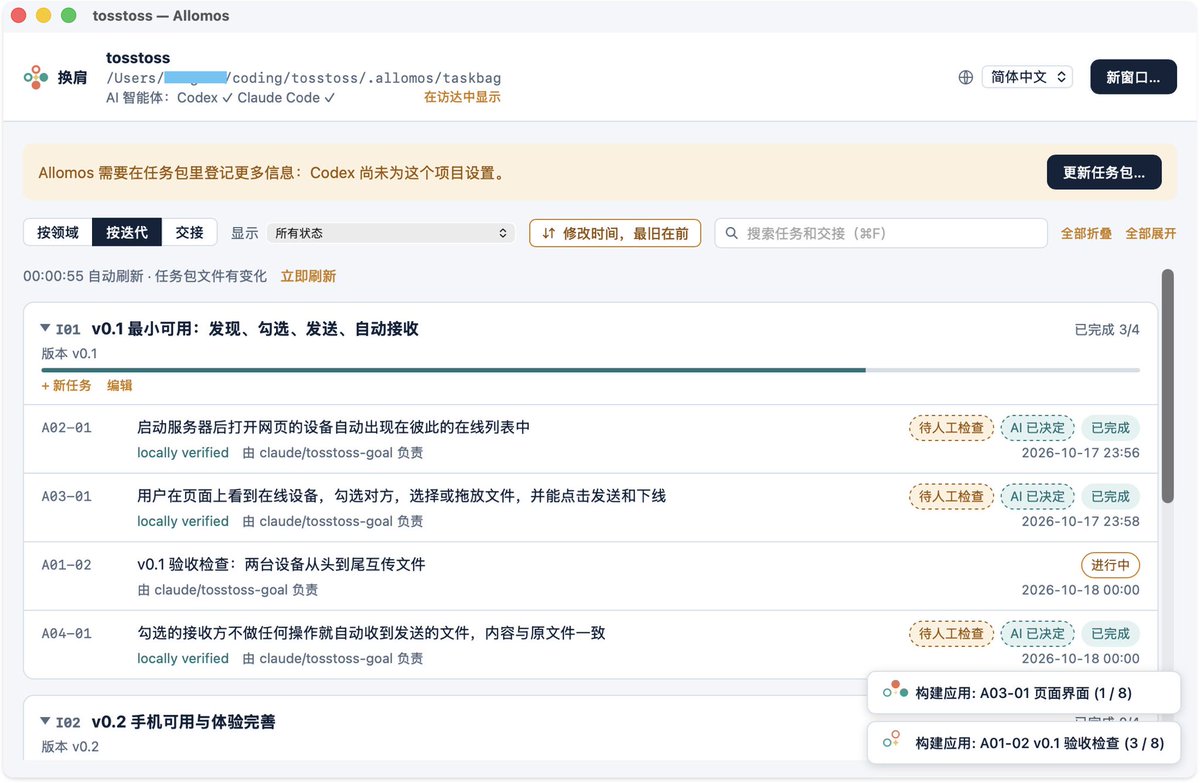Viewport: 1200px width, 783px height.
Task: Collapse the I02 iteration triangle
Action: click(x=45, y=721)
